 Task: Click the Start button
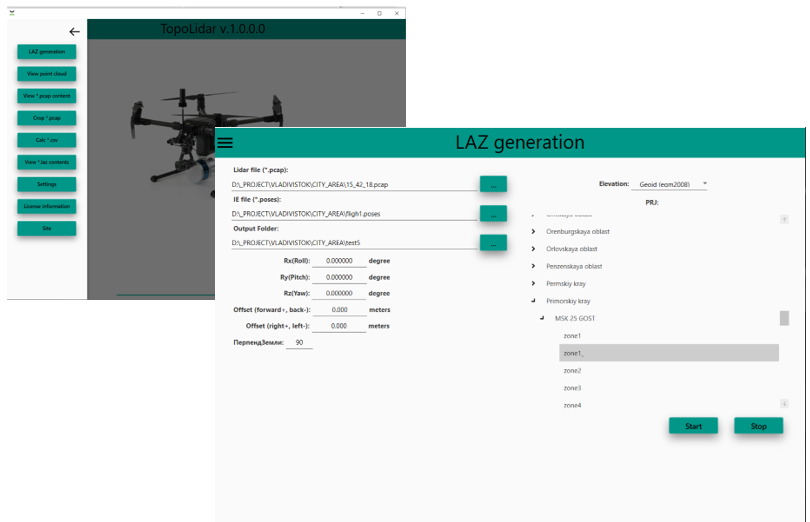pyautogui.click(x=693, y=426)
